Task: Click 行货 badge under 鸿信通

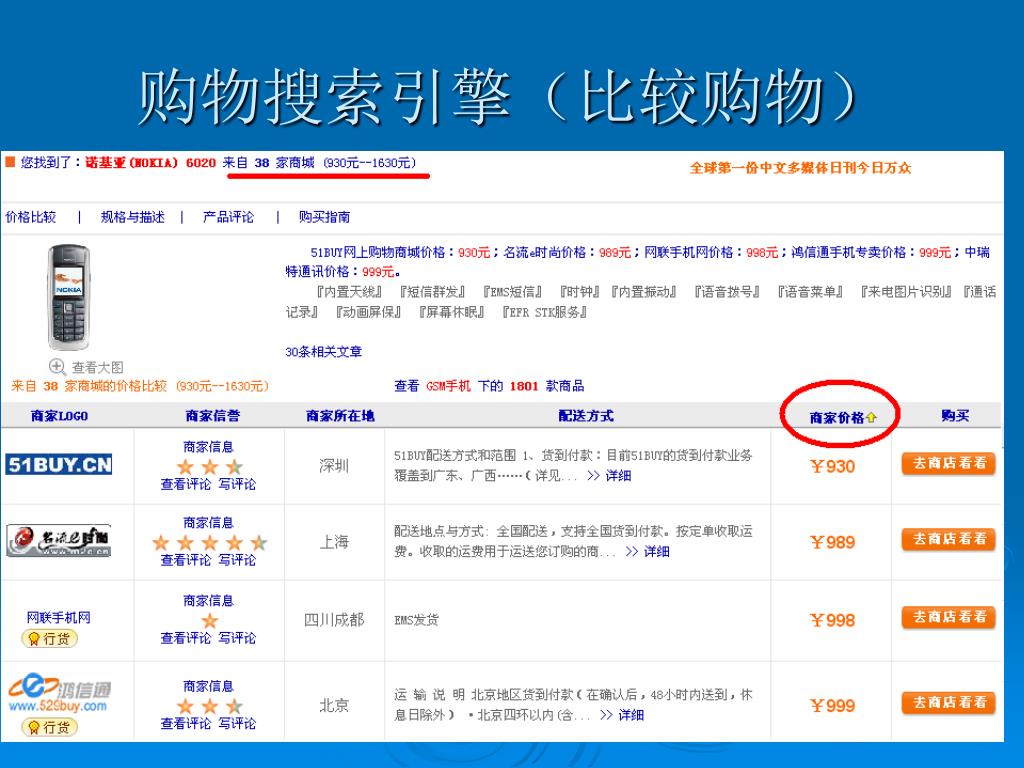Action: [x=50, y=726]
